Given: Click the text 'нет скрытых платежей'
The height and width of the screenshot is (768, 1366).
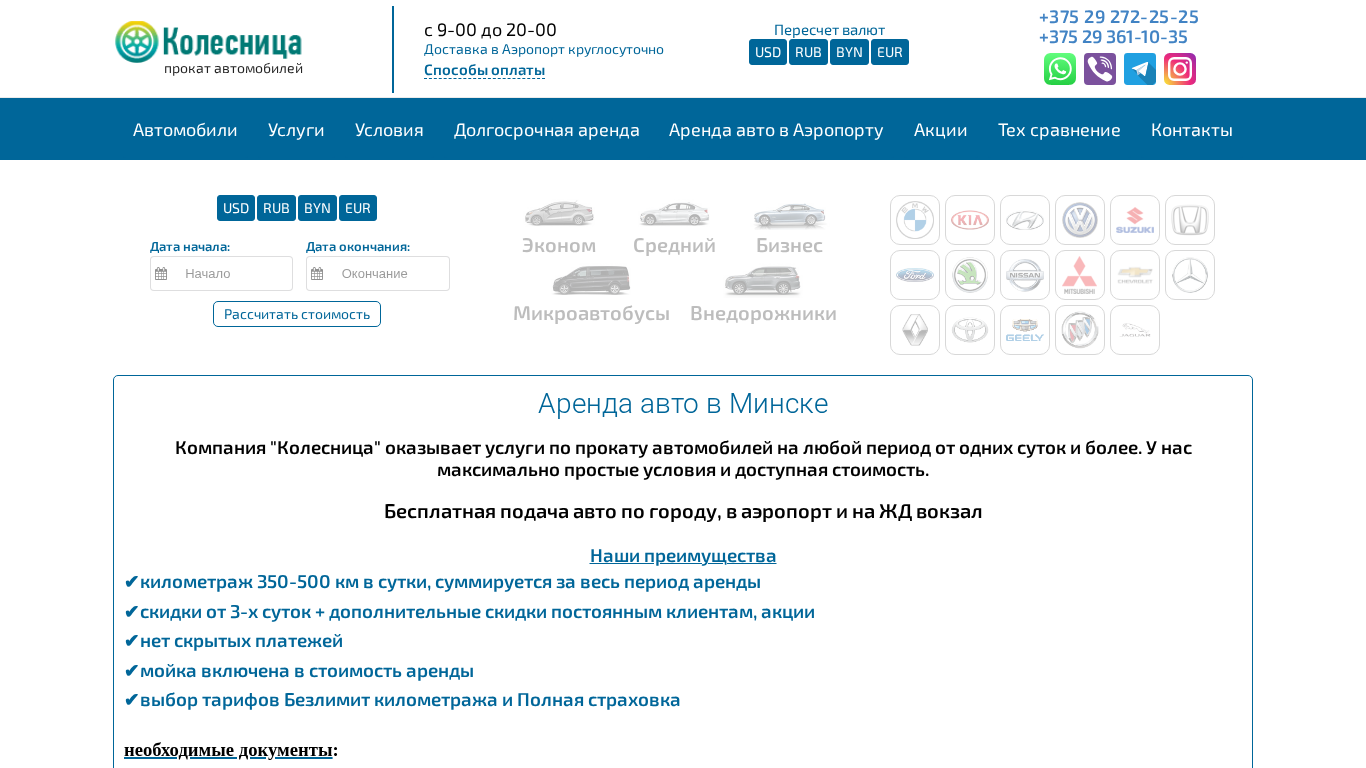Looking at the screenshot, I should point(241,641).
